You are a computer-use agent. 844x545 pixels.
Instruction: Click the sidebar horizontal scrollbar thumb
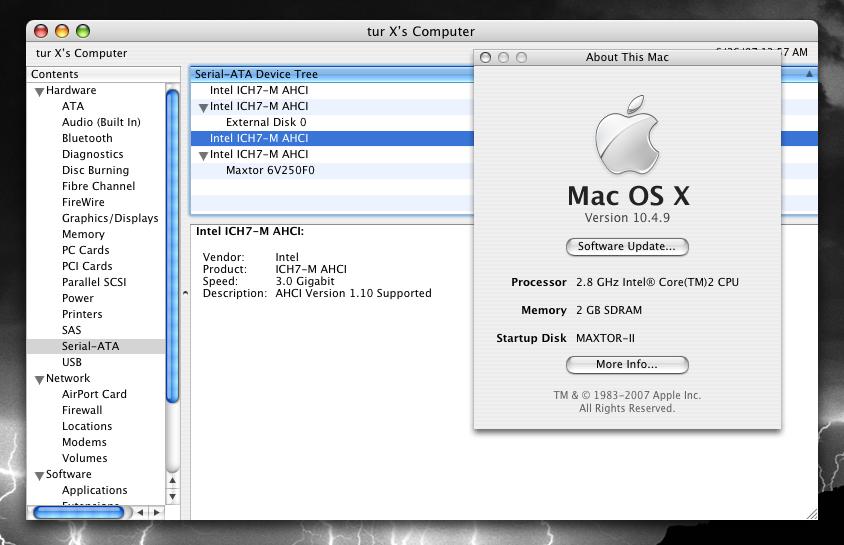click(79, 512)
